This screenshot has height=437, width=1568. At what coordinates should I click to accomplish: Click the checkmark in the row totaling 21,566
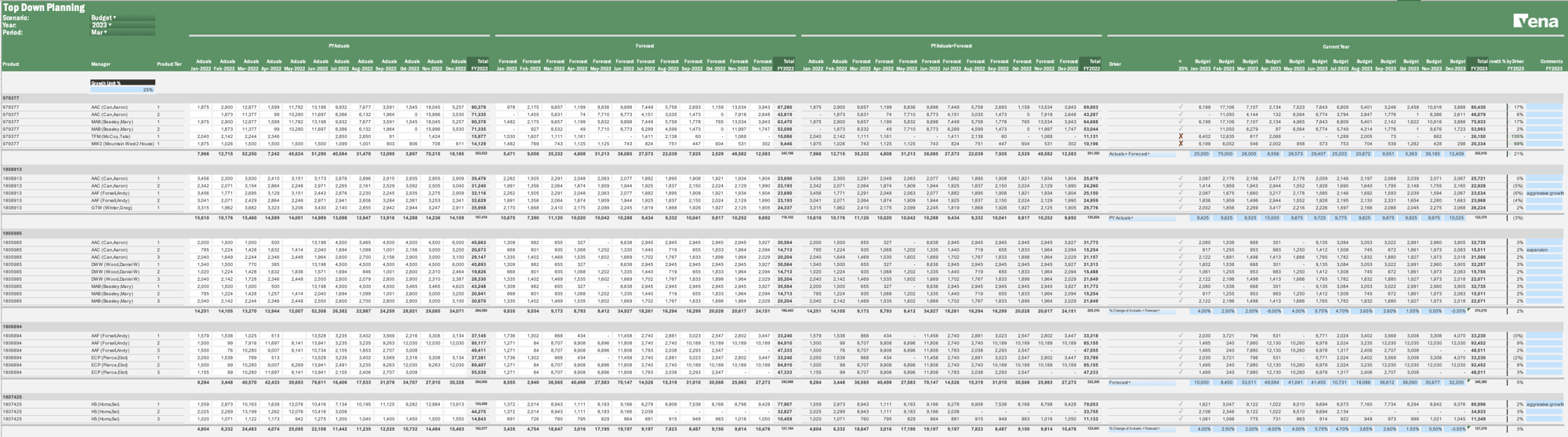[x=1181, y=257]
